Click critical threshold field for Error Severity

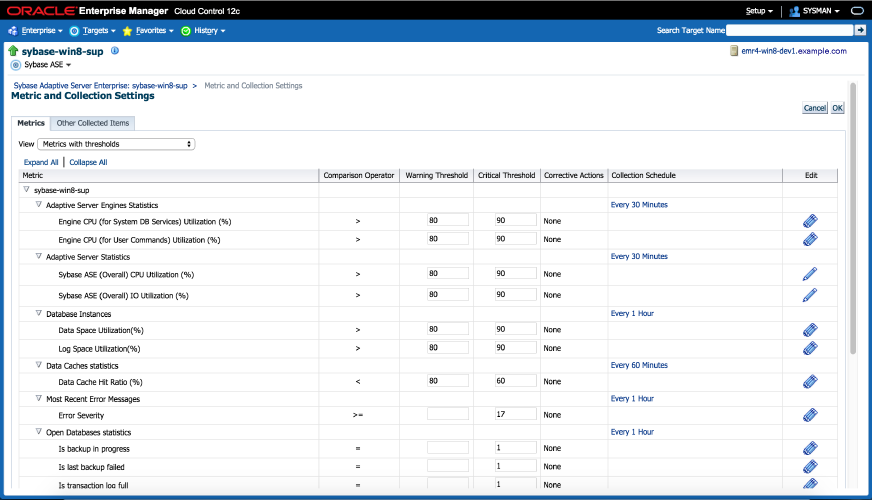pos(516,414)
